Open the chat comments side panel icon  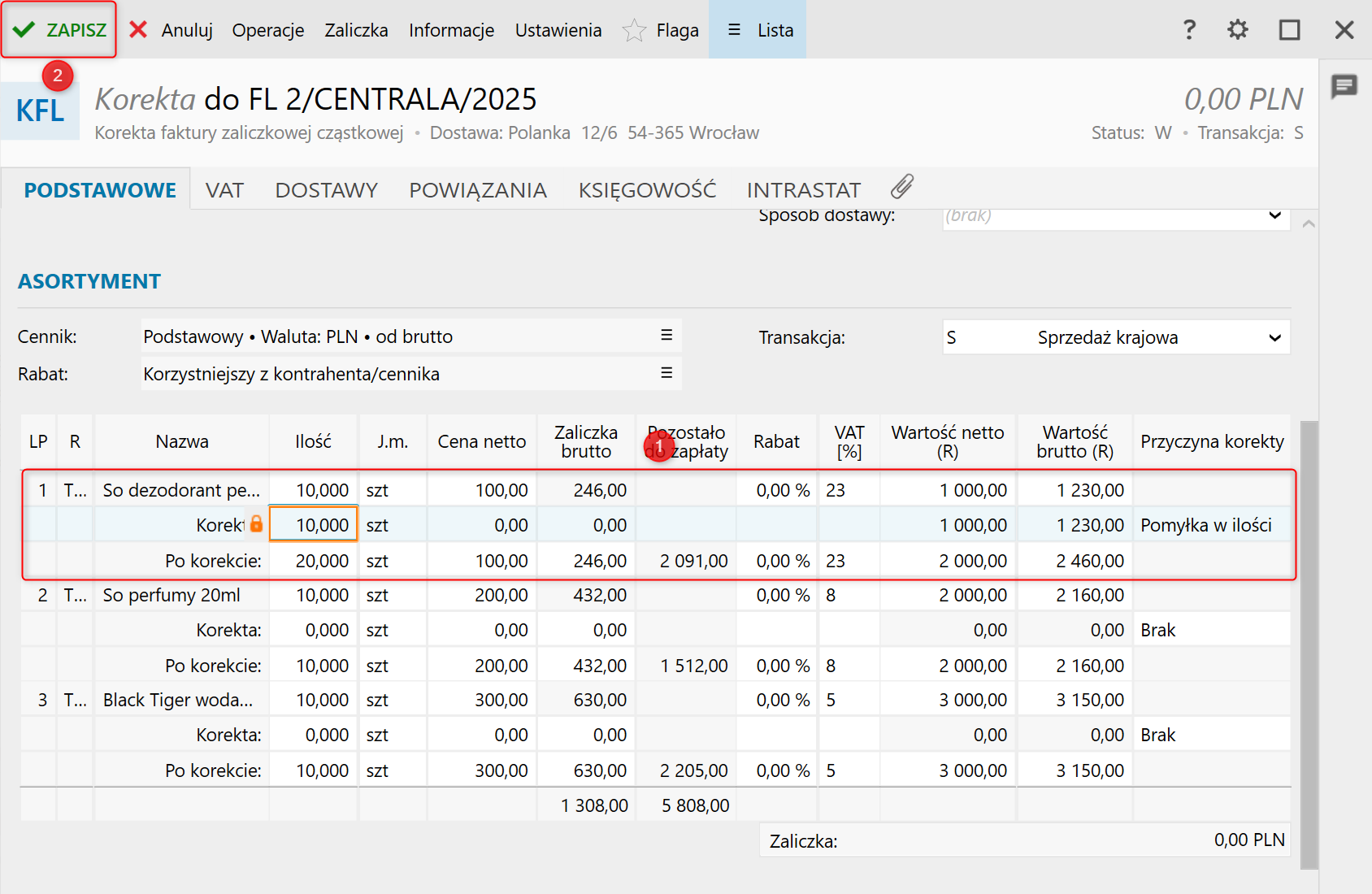1344,85
